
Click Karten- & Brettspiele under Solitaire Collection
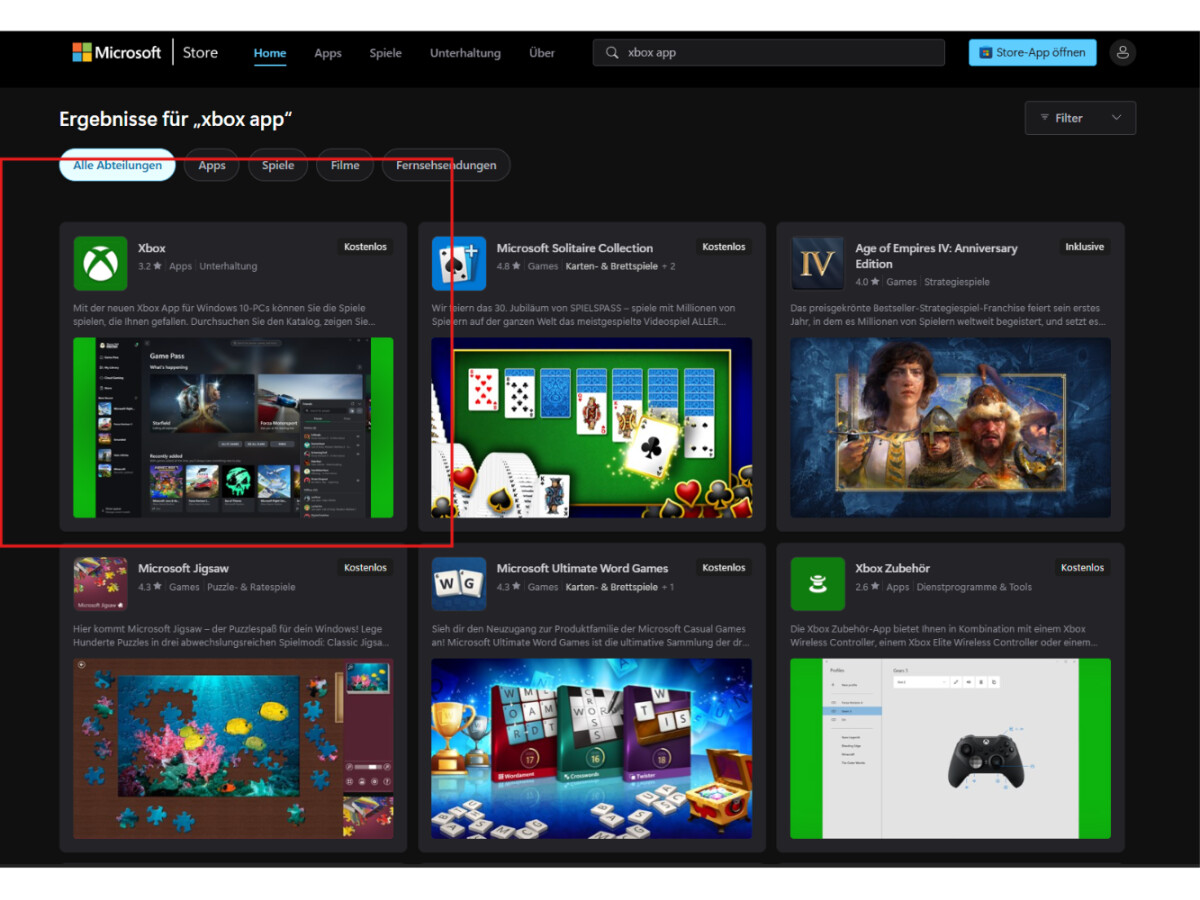[x=611, y=266]
